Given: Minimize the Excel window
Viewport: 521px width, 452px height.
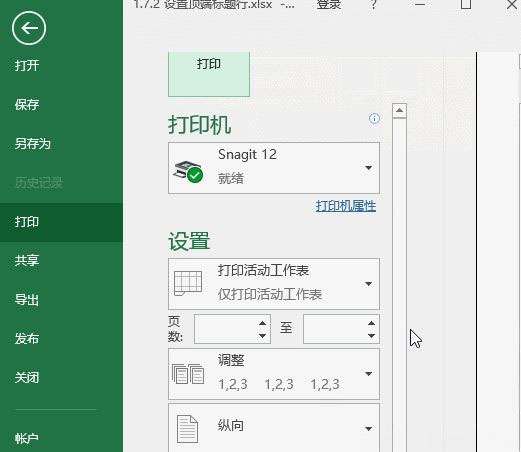Looking at the screenshot, I should (x=420, y=4).
